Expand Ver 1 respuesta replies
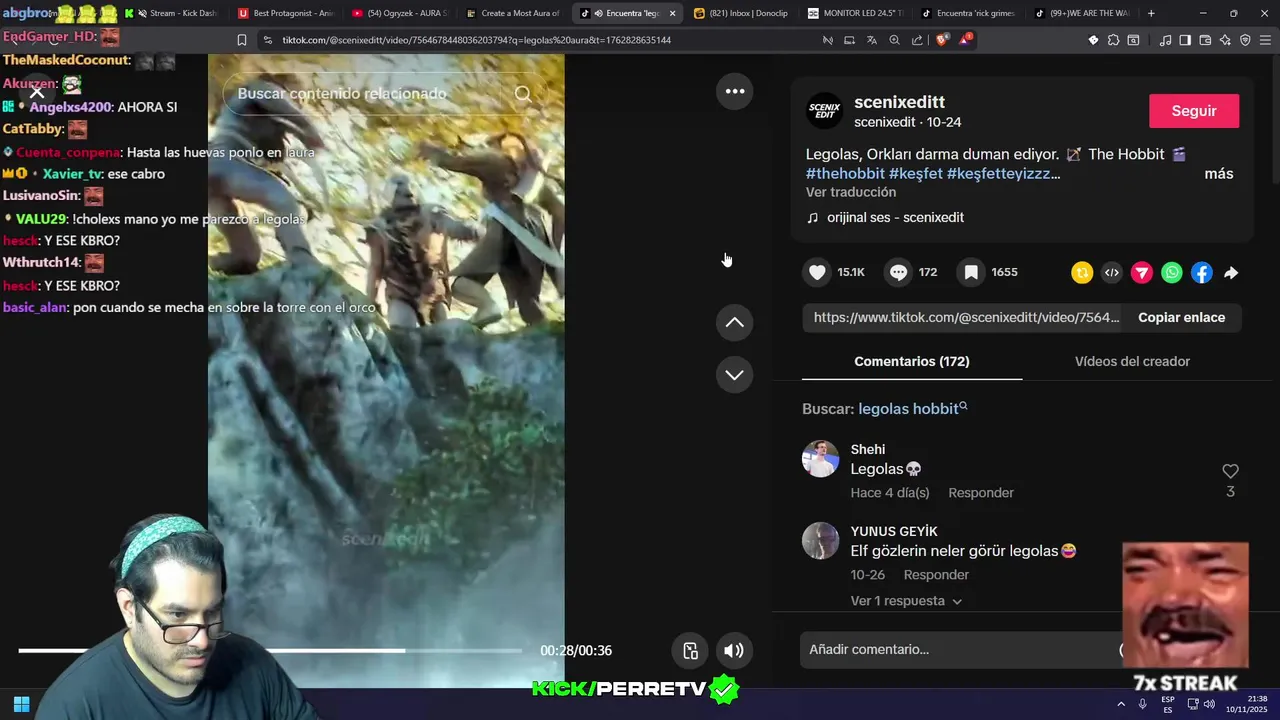The height and width of the screenshot is (720, 1280). [906, 601]
